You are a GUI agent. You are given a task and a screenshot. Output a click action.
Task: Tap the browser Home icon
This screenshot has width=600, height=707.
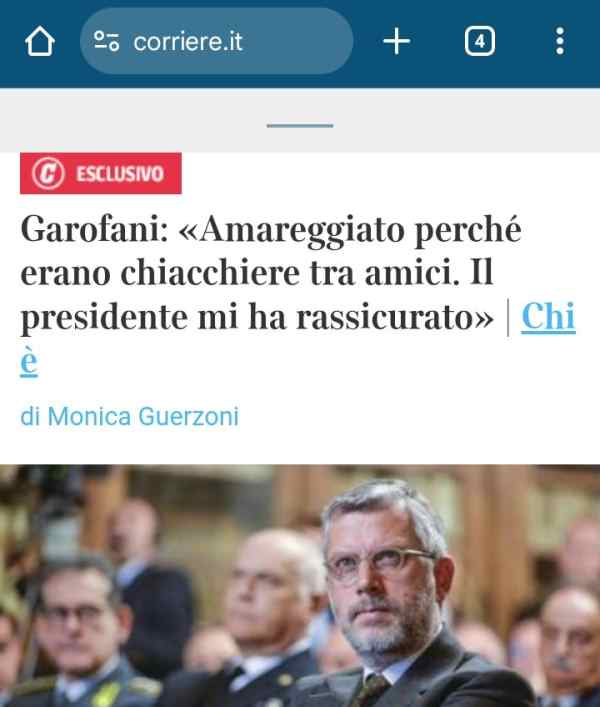click(x=40, y=41)
